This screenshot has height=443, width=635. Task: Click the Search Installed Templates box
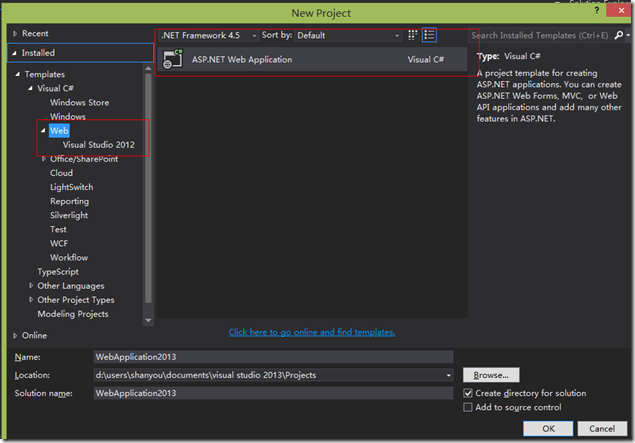540,35
